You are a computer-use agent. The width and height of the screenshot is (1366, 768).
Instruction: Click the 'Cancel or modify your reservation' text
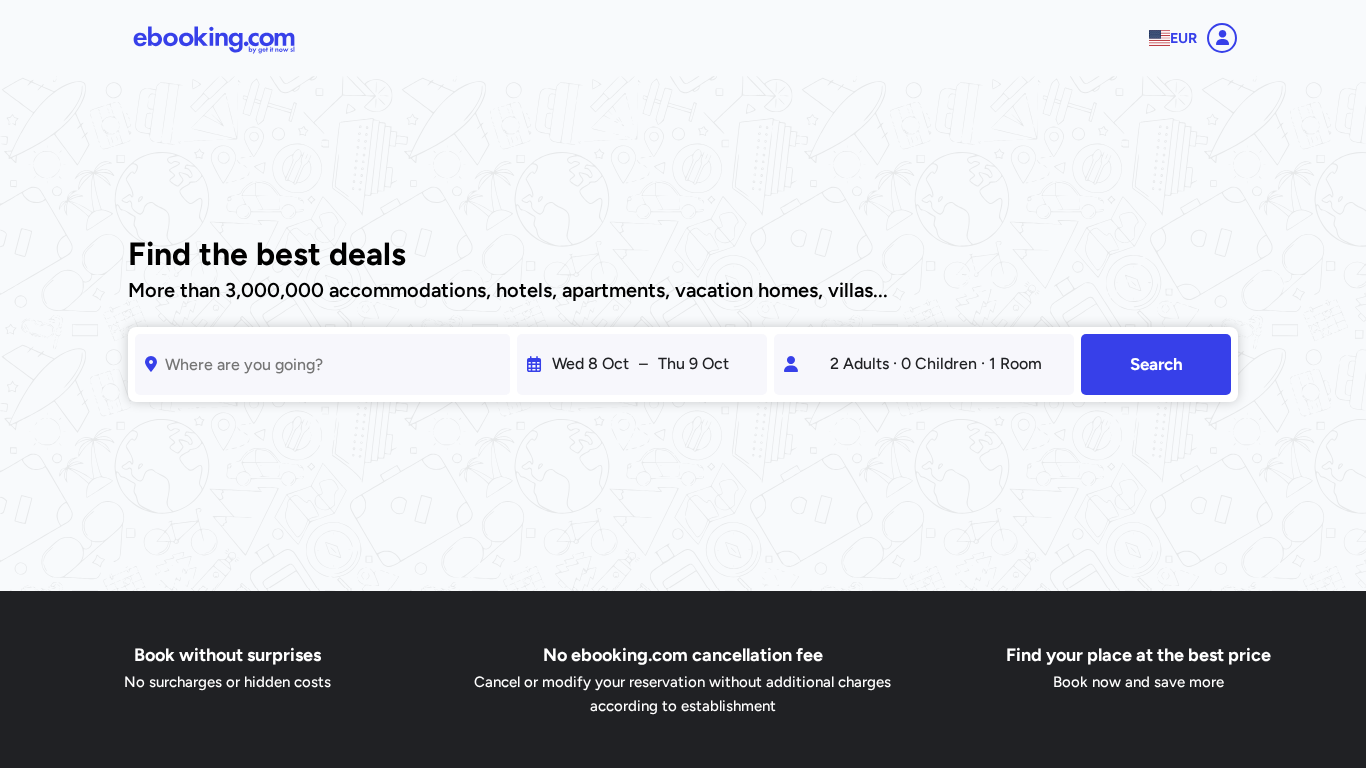click(x=682, y=682)
